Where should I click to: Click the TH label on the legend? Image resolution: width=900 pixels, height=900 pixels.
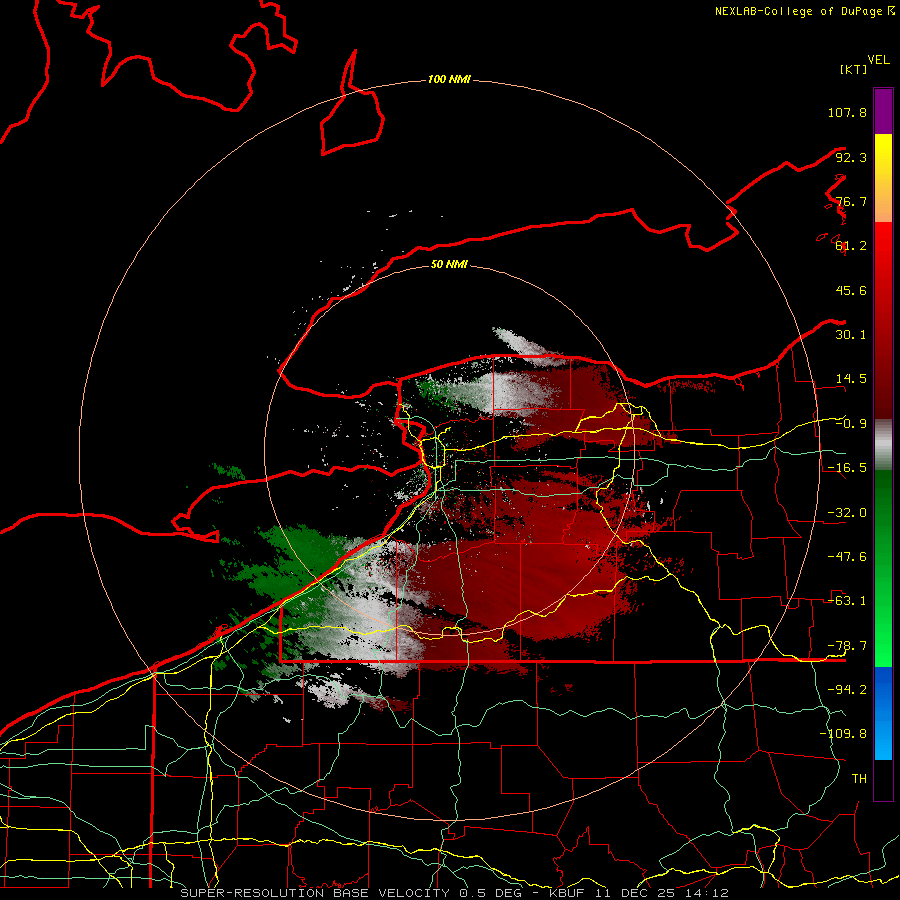tap(859, 779)
